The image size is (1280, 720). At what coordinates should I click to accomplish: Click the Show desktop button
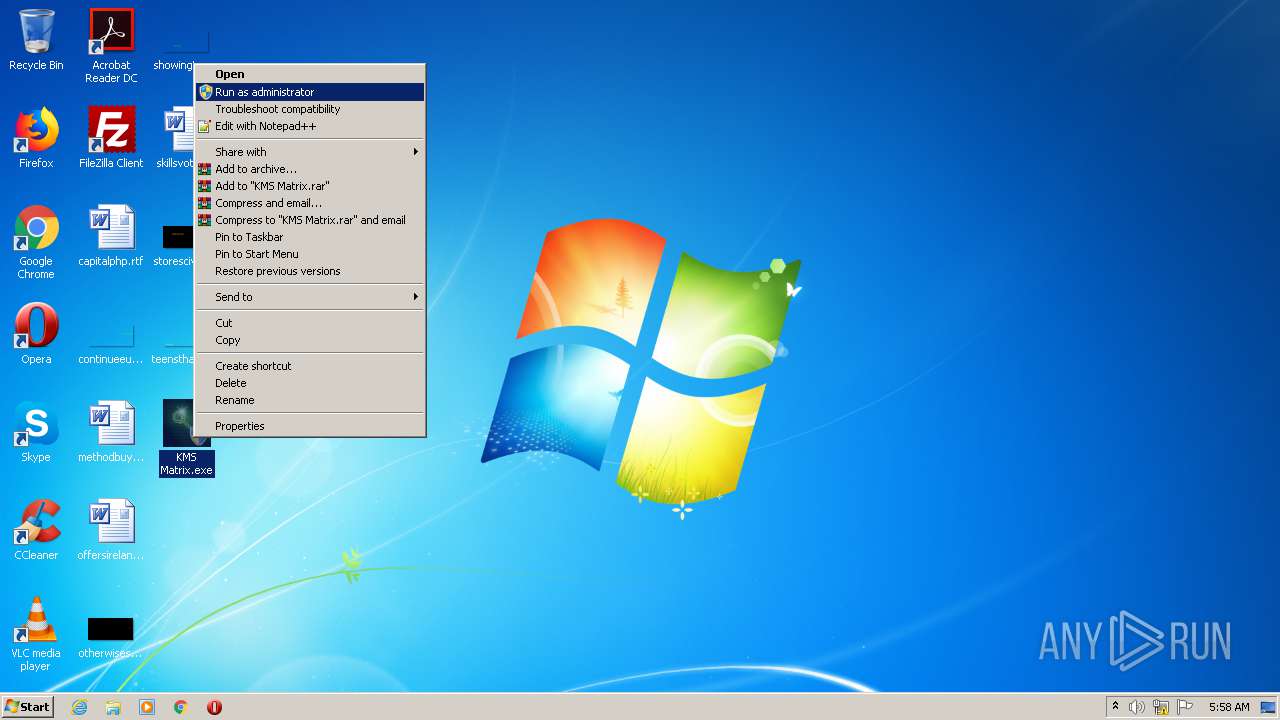(x=1270, y=707)
